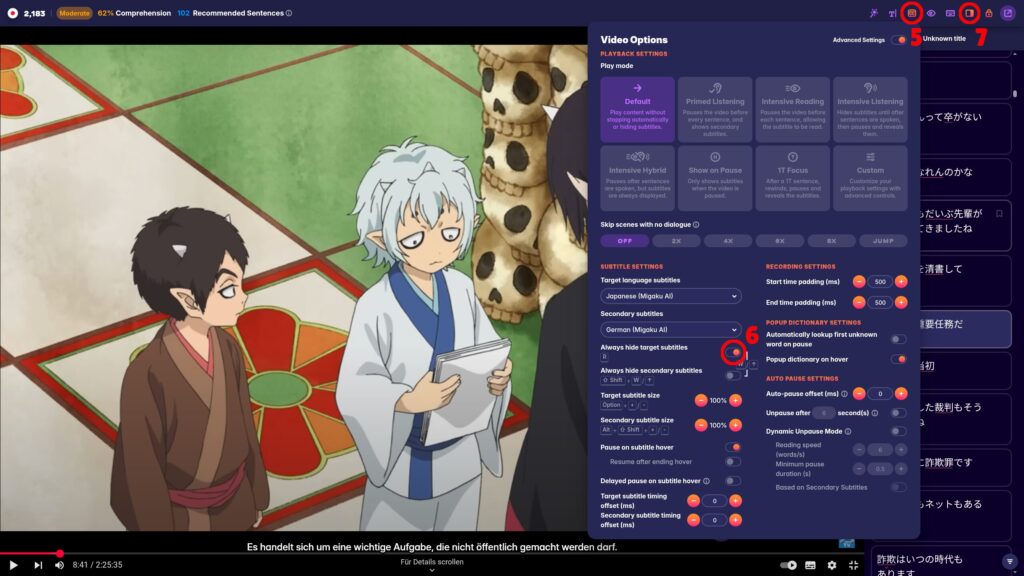Play the video

coord(13,565)
